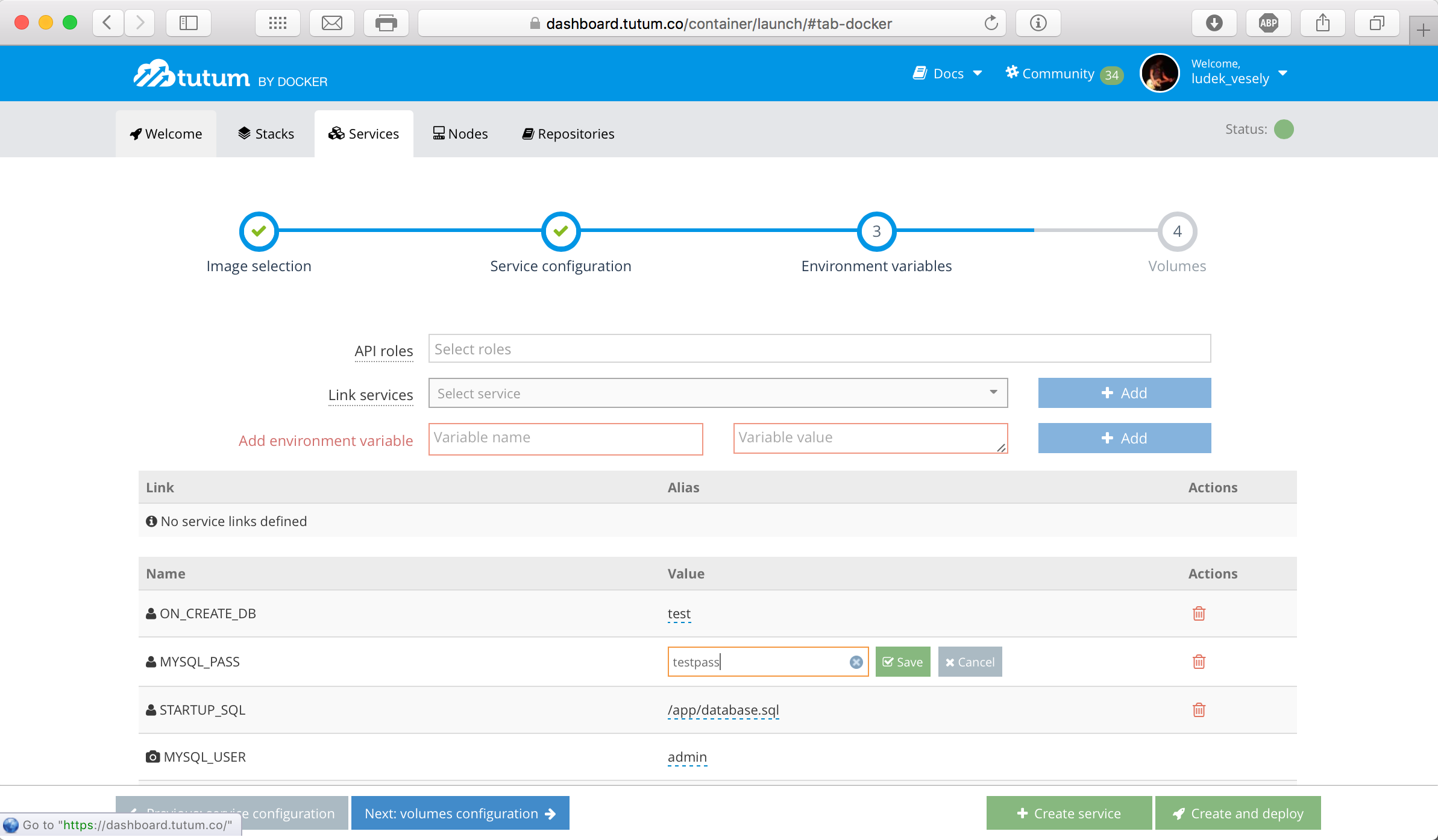Click the Variable name input field
The width and height of the screenshot is (1438, 840).
(565, 437)
